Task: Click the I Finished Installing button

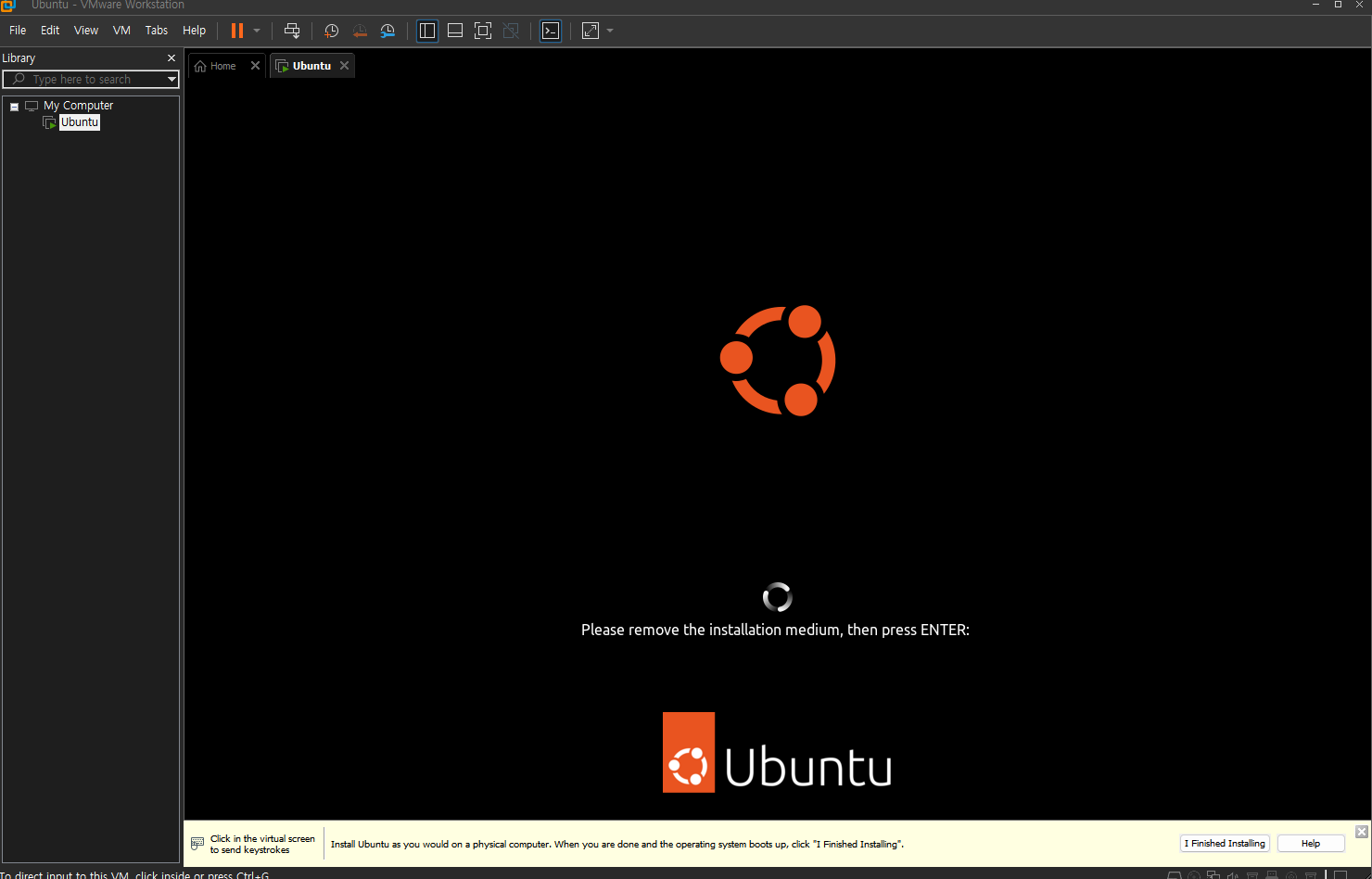Action: pyautogui.click(x=1225, y=844)
